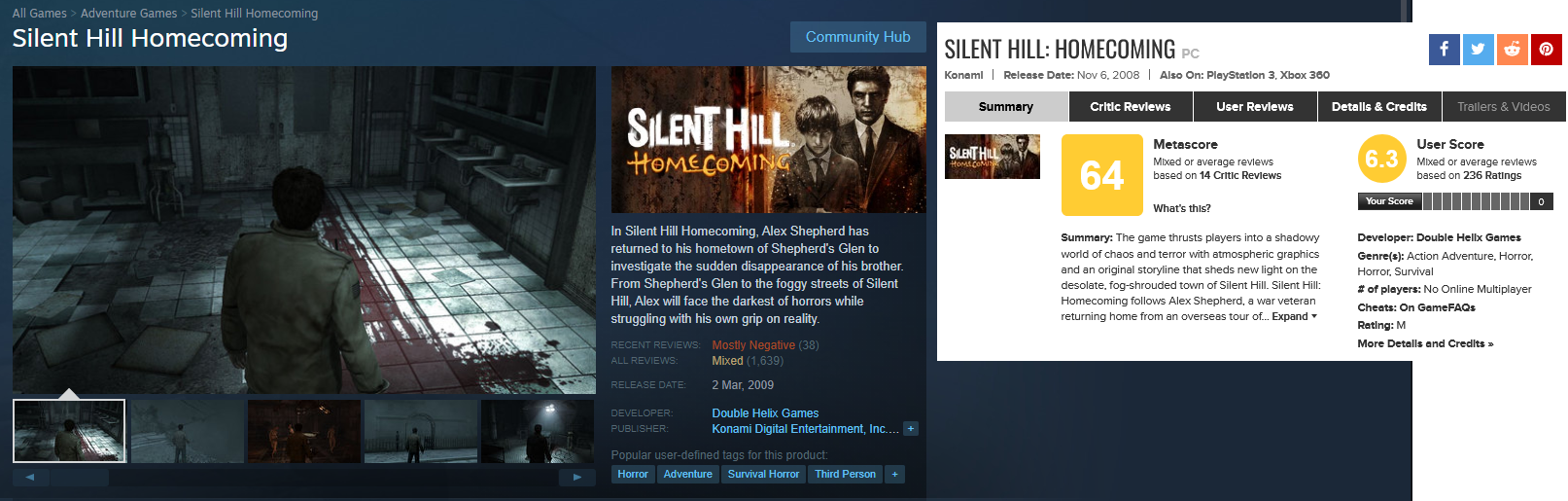Share on Reddit icon
Screen dimensions: 1568x501
click(x=1512, y=50)
